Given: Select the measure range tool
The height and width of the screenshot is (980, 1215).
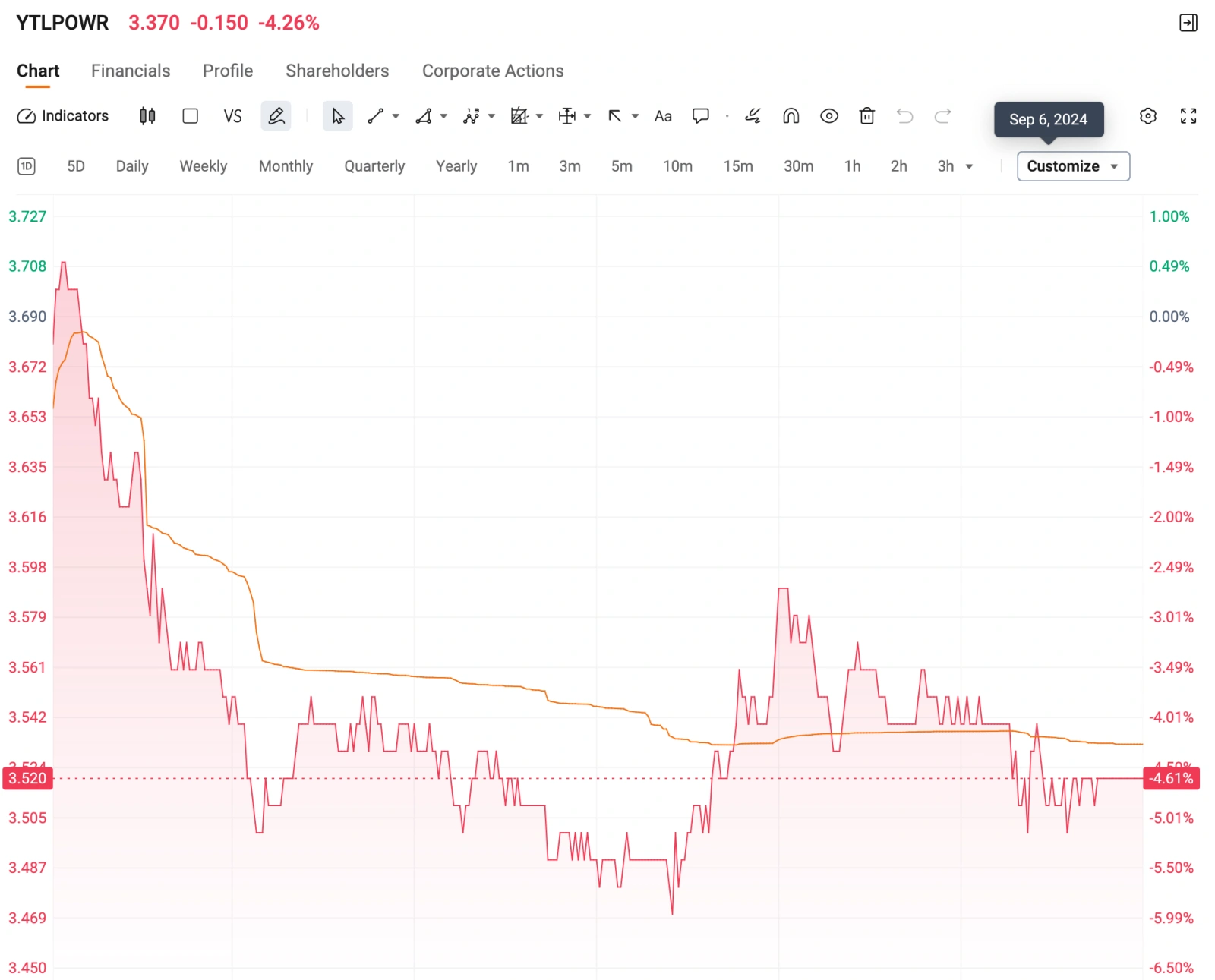Looking at the screenshot, I should pos(567,116).
